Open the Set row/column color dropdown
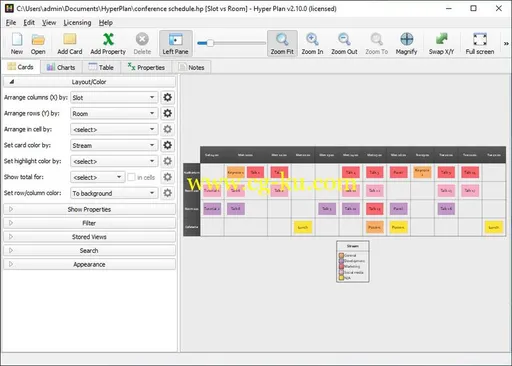 pos(114,193)
